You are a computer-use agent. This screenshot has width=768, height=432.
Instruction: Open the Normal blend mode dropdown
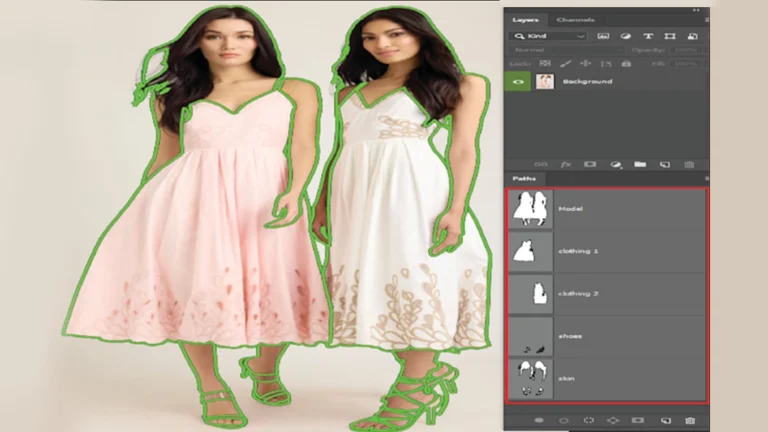point(567,50)
